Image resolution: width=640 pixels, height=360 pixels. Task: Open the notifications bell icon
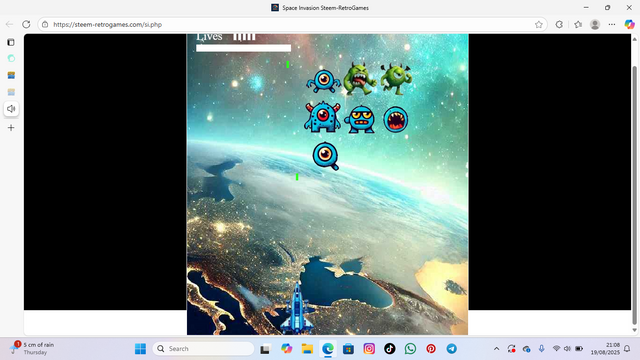tap(627, 349)
